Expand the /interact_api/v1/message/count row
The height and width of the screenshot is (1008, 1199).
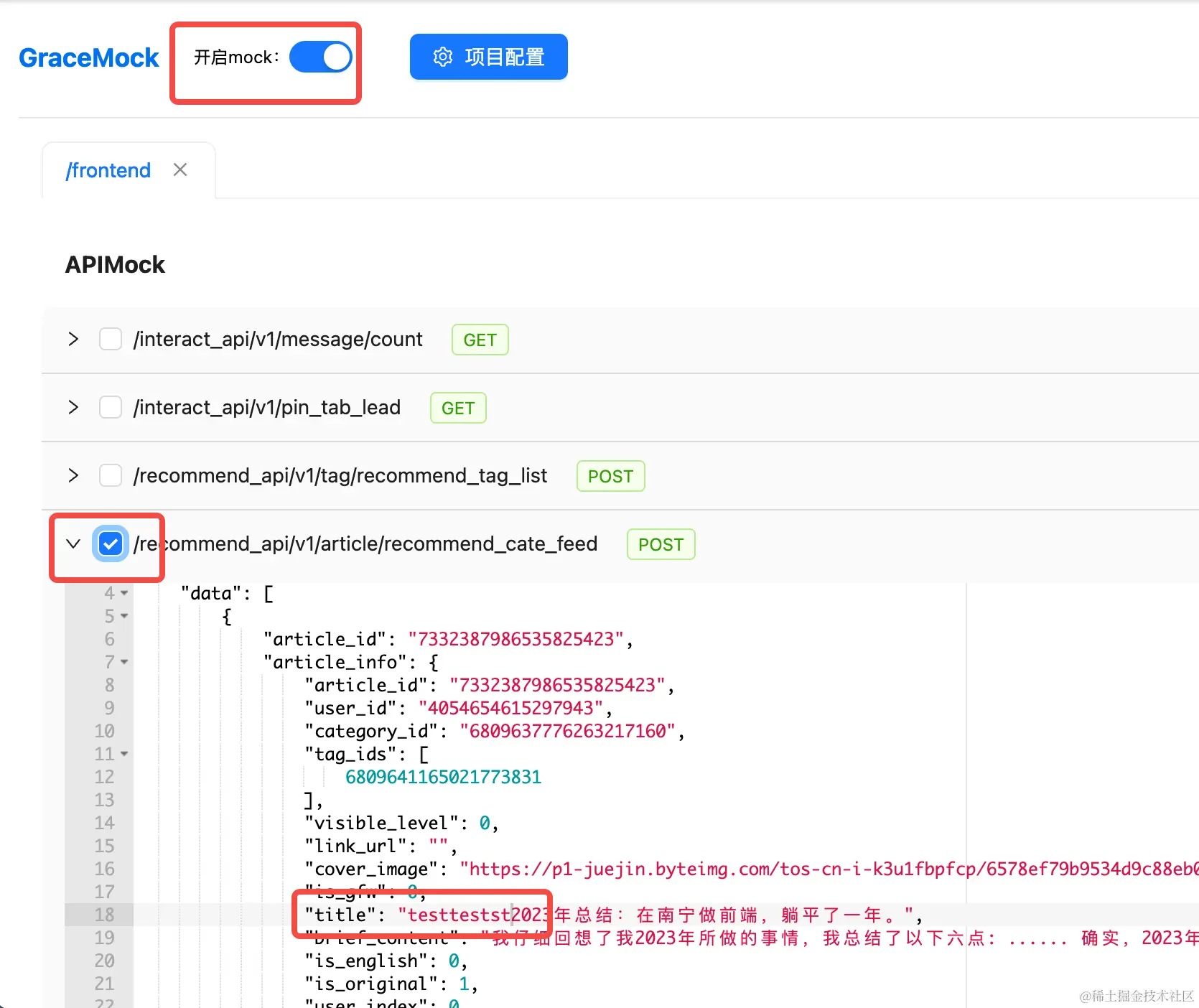[73, 339]
